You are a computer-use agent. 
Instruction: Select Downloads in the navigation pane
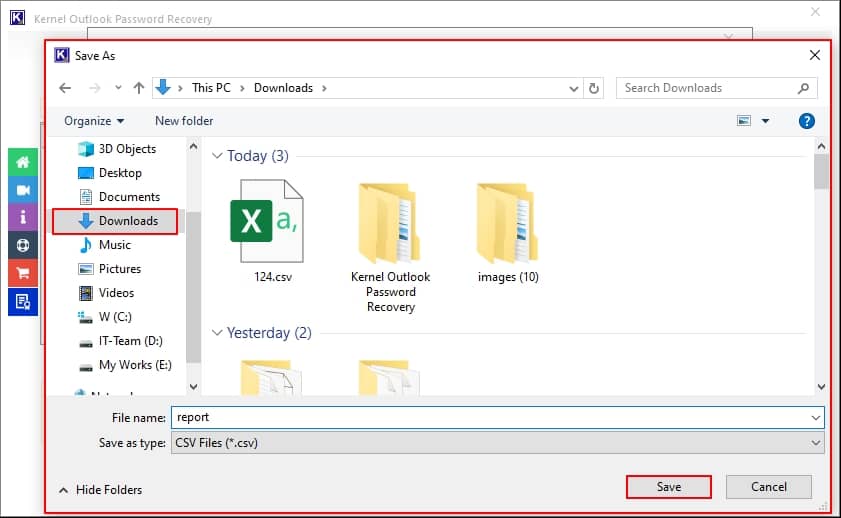127,221
